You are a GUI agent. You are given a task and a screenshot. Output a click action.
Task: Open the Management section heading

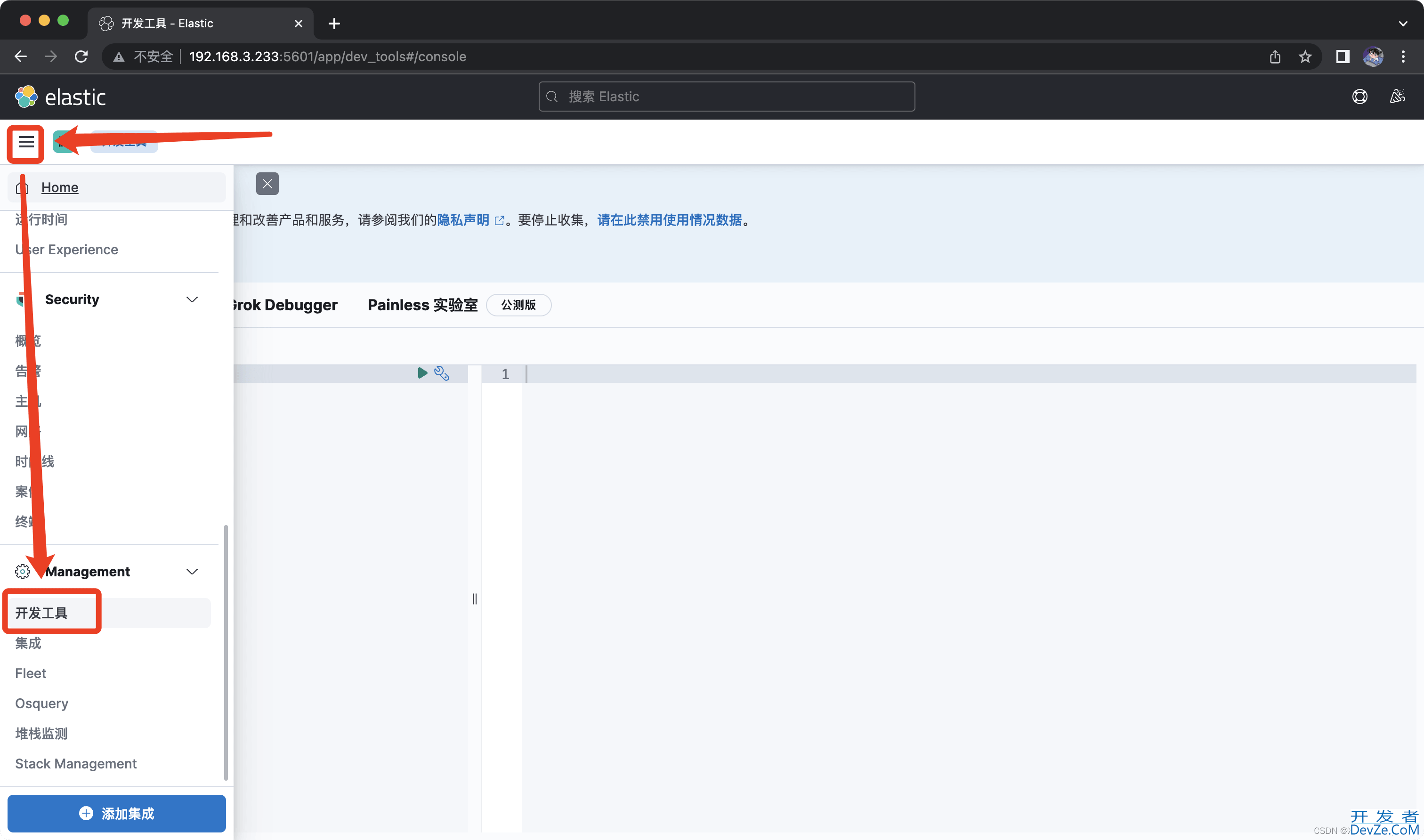coord(88,572)
